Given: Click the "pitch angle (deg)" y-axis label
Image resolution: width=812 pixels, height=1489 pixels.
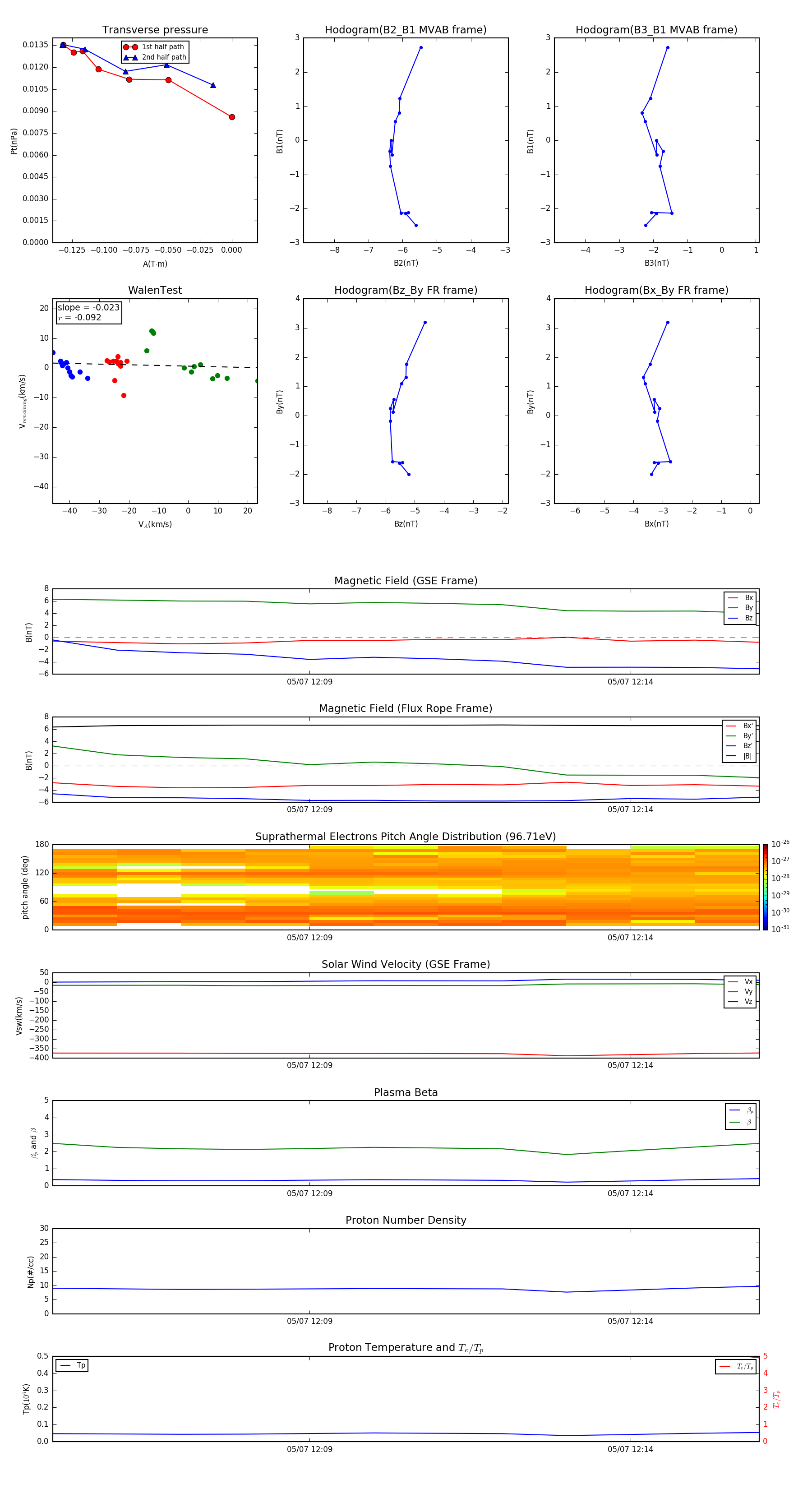Looking at the screenshot, I should (25, 887).
